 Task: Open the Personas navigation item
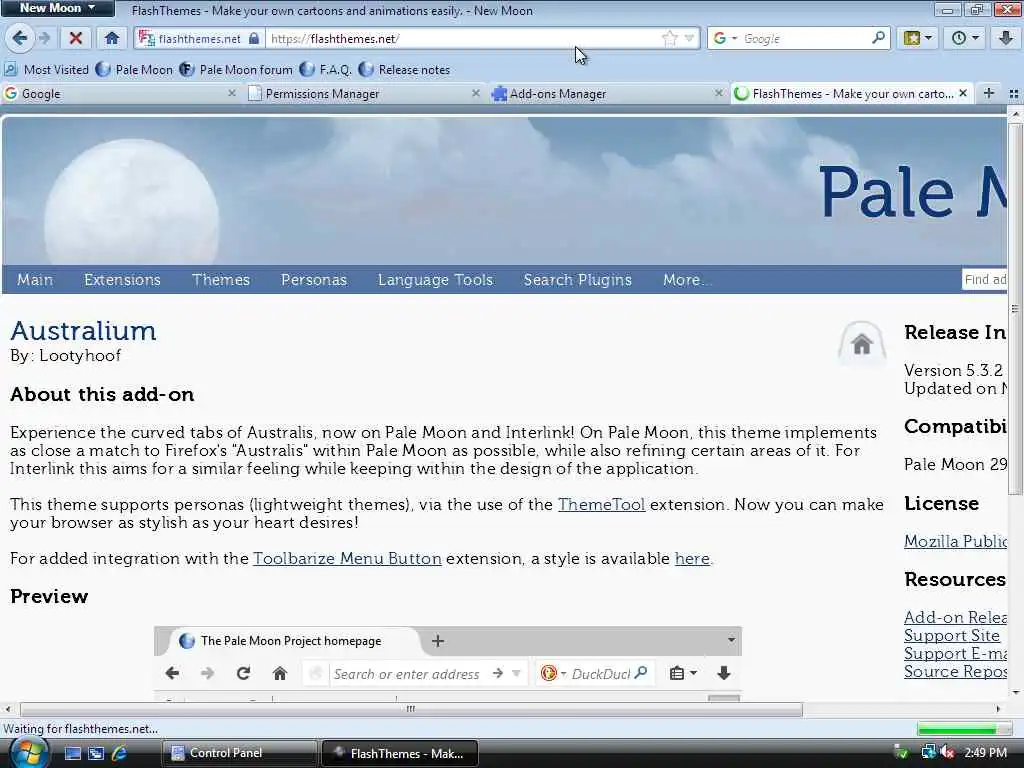click(313, 280)
